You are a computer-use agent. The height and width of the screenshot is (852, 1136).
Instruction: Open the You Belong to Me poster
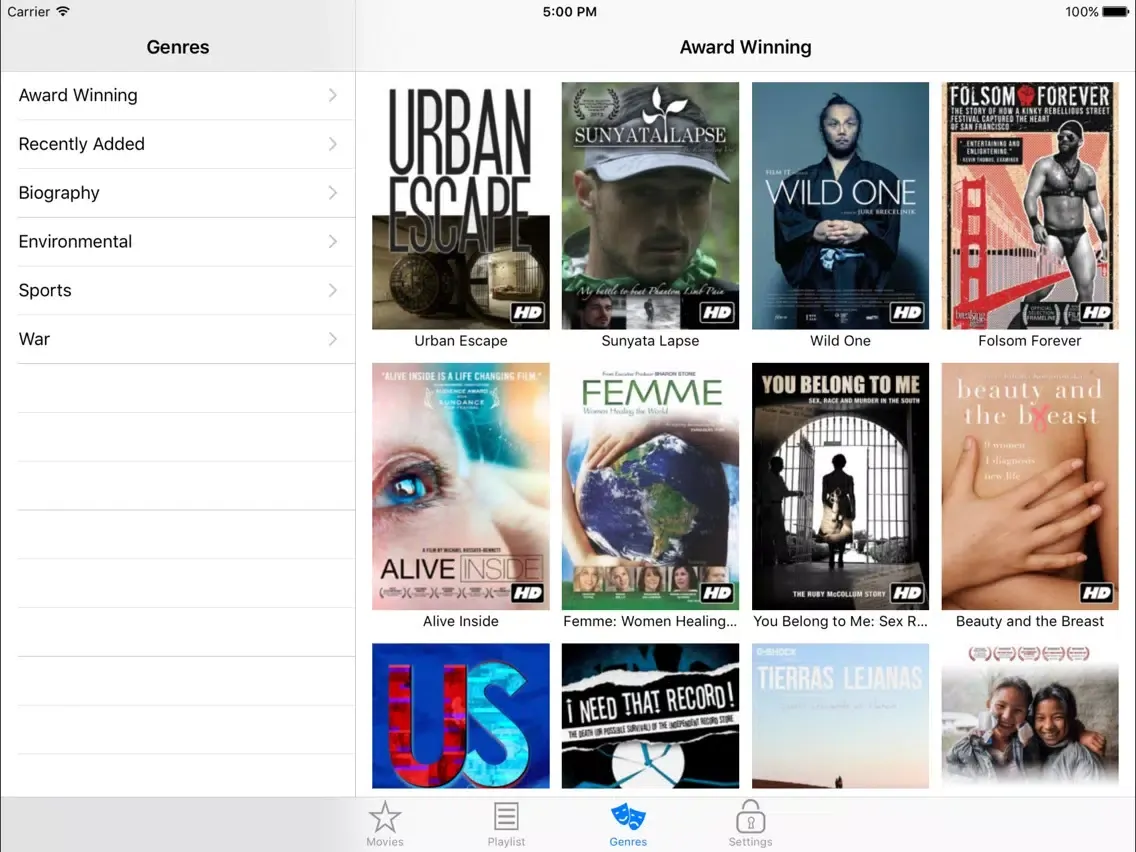(840, 486)
